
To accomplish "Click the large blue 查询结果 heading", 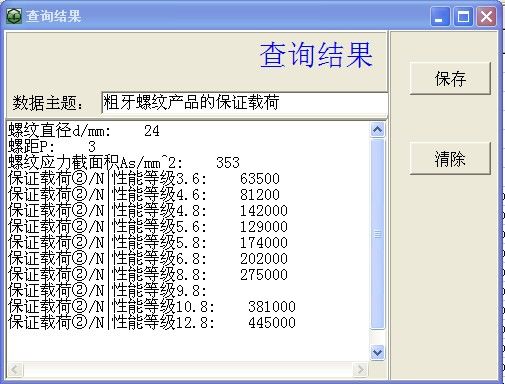I will pos(316,55).
